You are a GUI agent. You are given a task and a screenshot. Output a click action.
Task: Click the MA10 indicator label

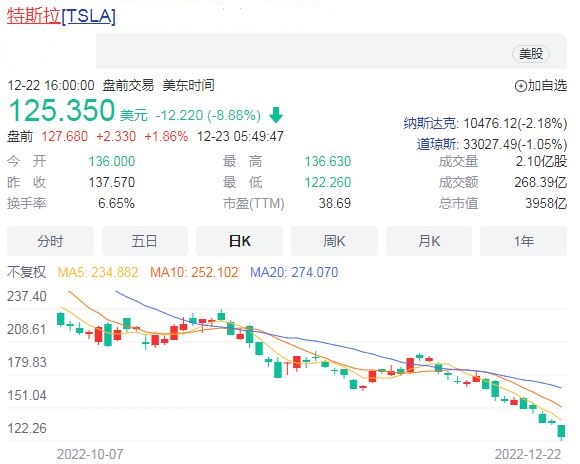pyautogui.click(x=194, y=272)
